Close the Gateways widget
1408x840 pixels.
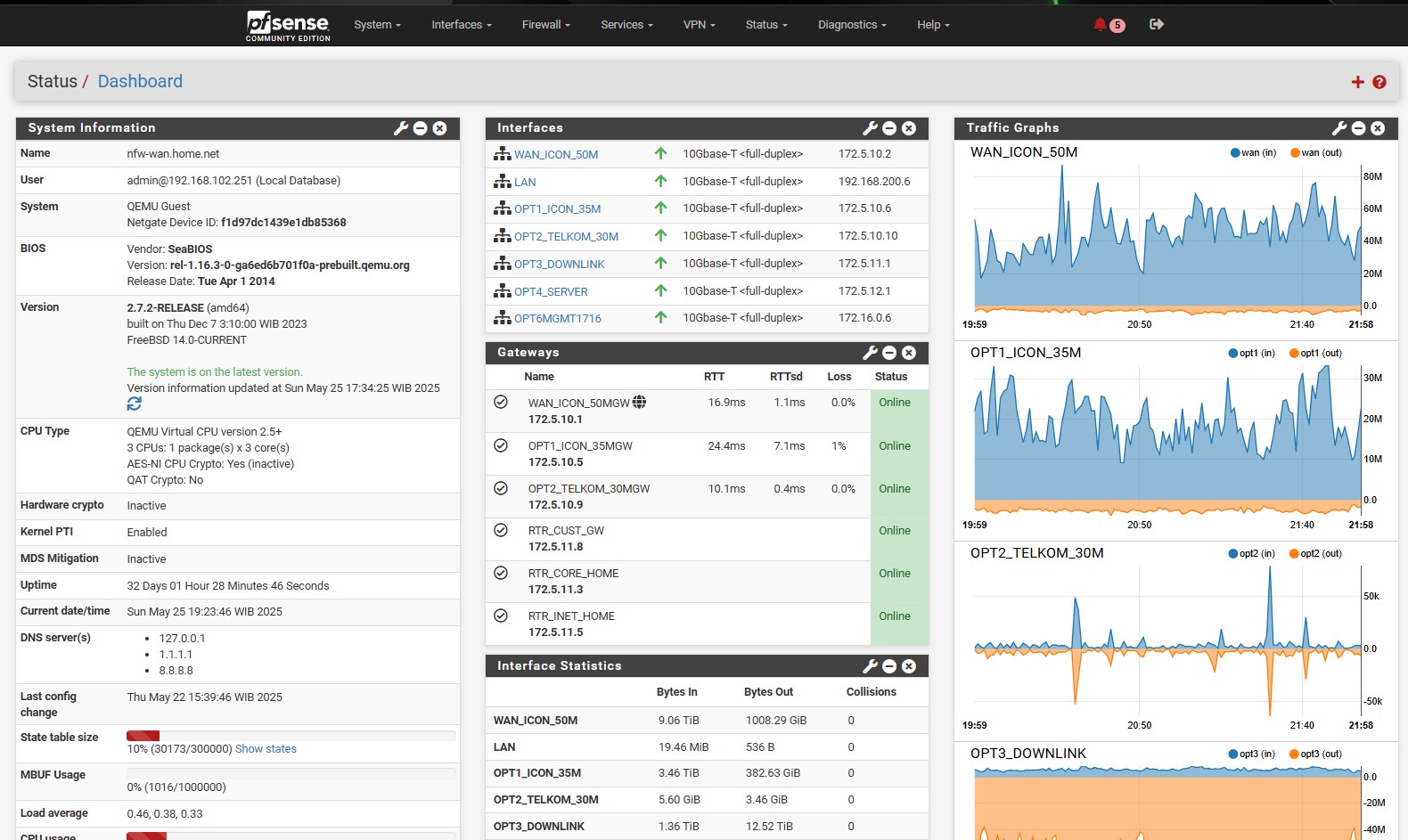(x=909, y=353)
